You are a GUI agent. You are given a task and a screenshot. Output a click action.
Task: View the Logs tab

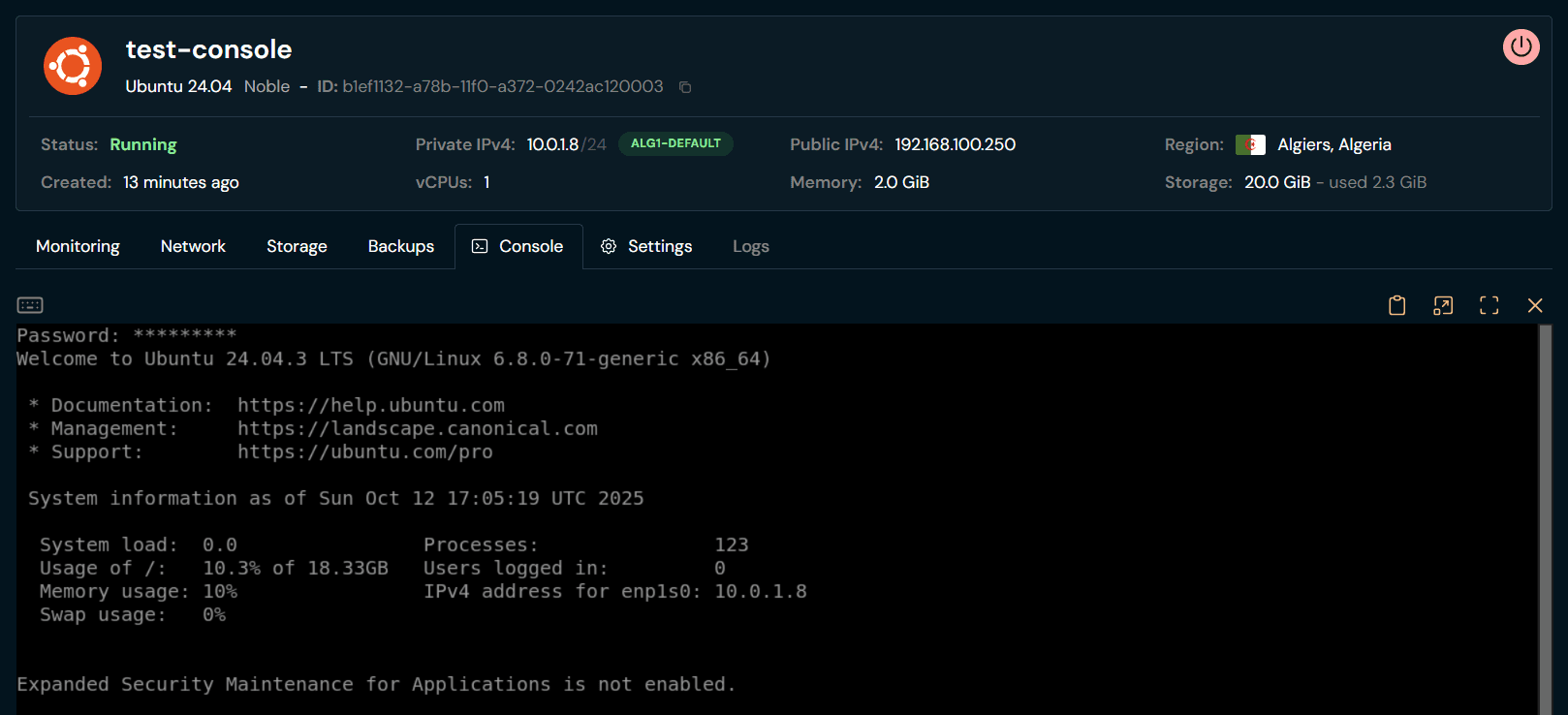click(750, 246)
